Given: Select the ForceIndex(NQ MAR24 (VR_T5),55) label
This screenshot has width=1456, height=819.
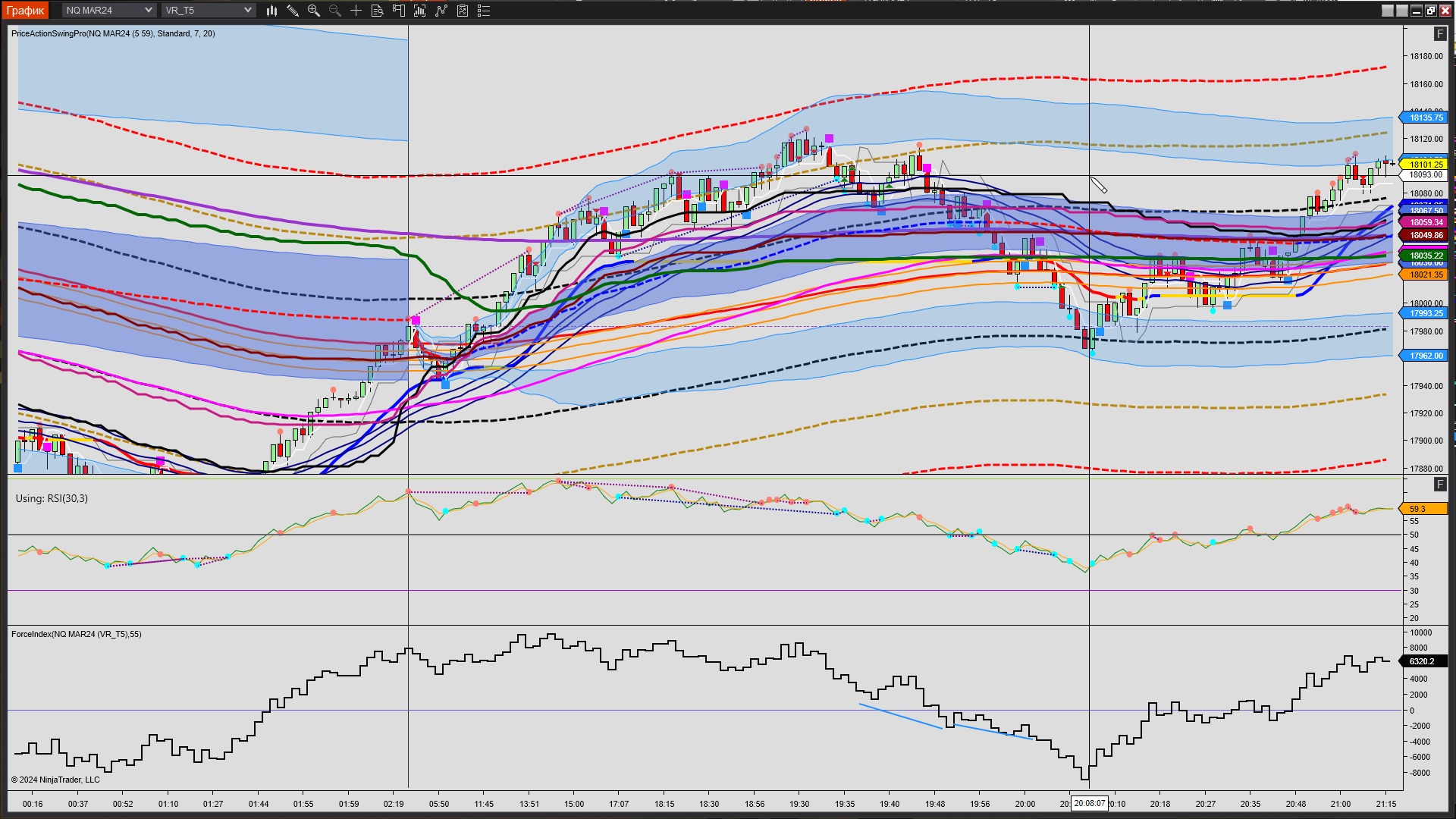Looking at the screenshot, I should click(x=77, y=634).
